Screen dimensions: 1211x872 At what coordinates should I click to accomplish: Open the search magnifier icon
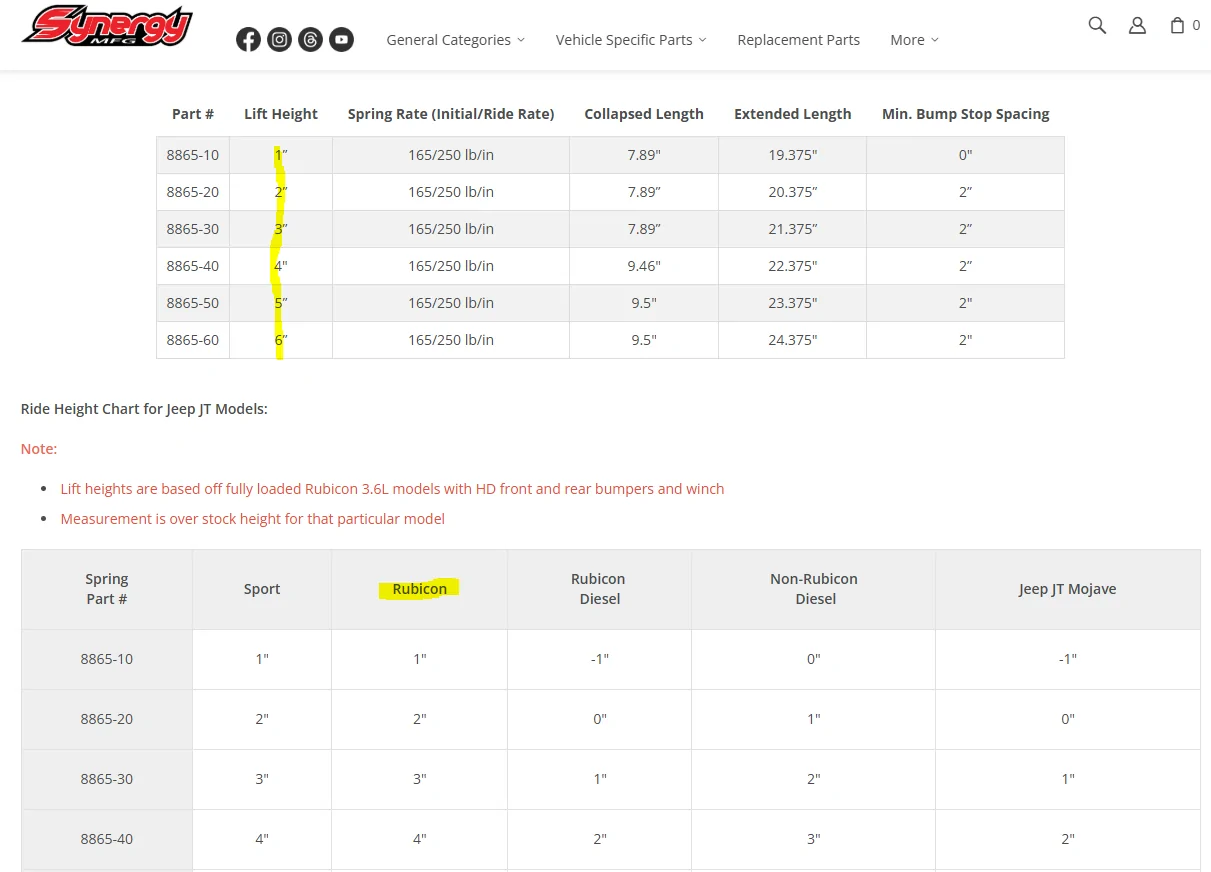pos(1097,25)
